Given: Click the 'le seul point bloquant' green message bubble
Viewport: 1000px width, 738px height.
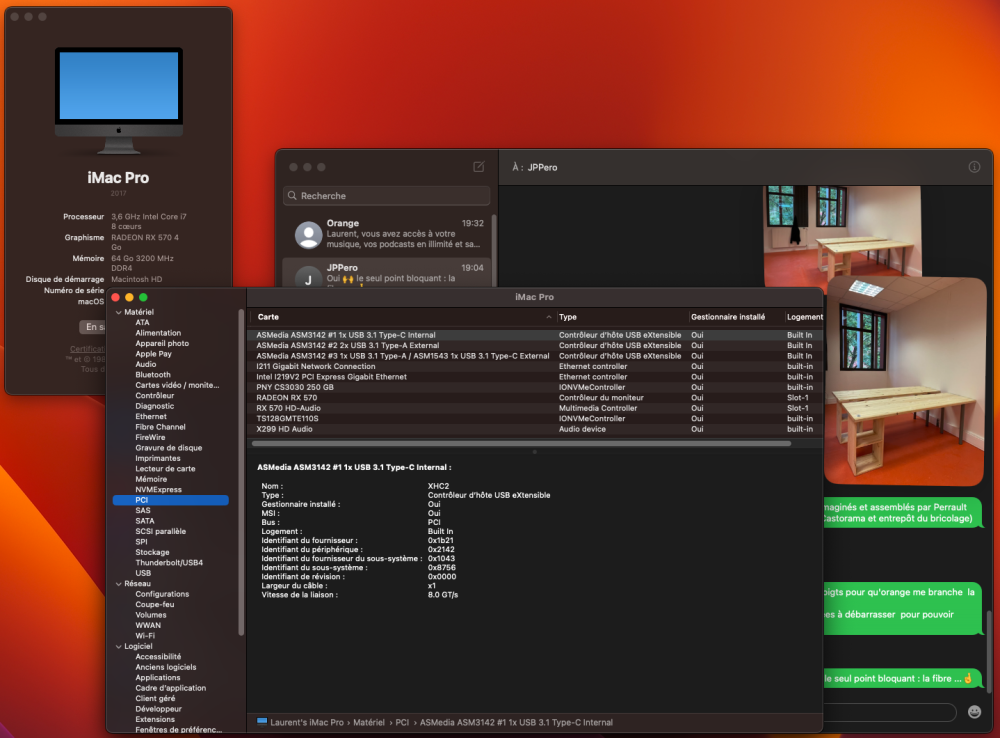Looking at the screenshot, I should [x=901, y=679].
